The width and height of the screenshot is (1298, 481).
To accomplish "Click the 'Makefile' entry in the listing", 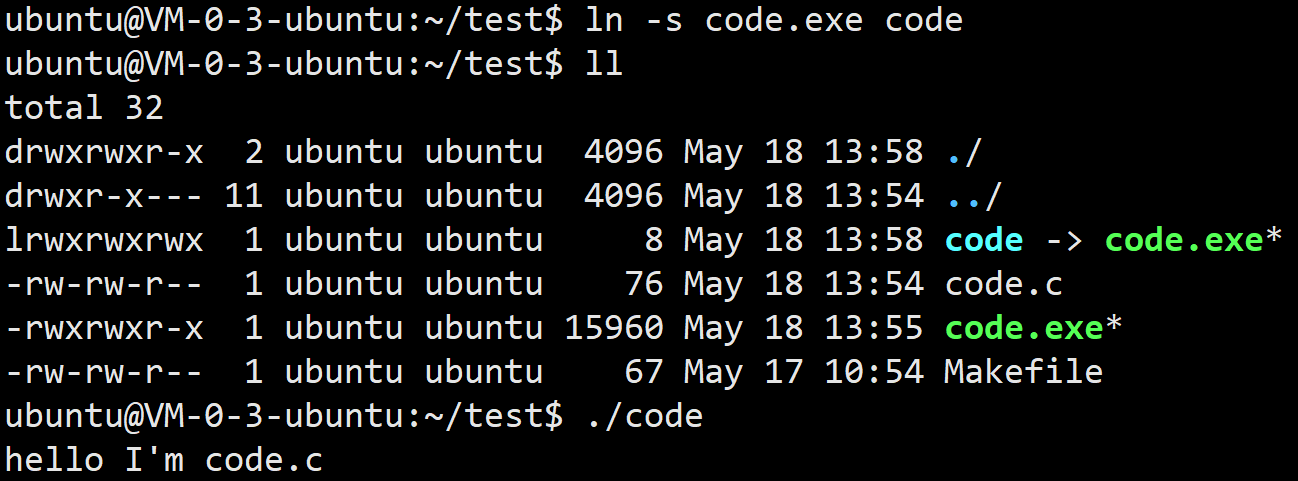I will [x=1023, y=372].
